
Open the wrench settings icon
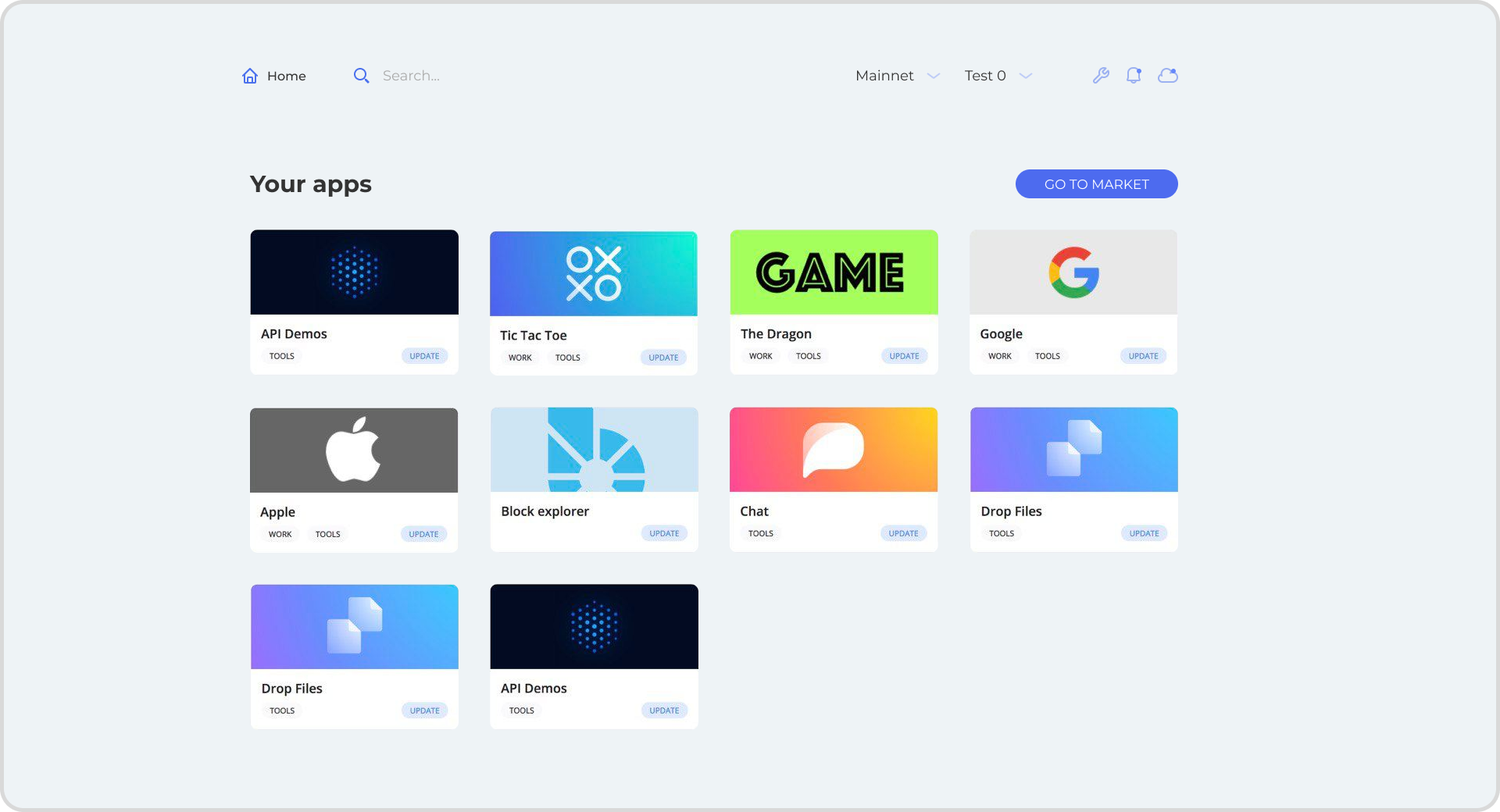tap(1101, 76)
